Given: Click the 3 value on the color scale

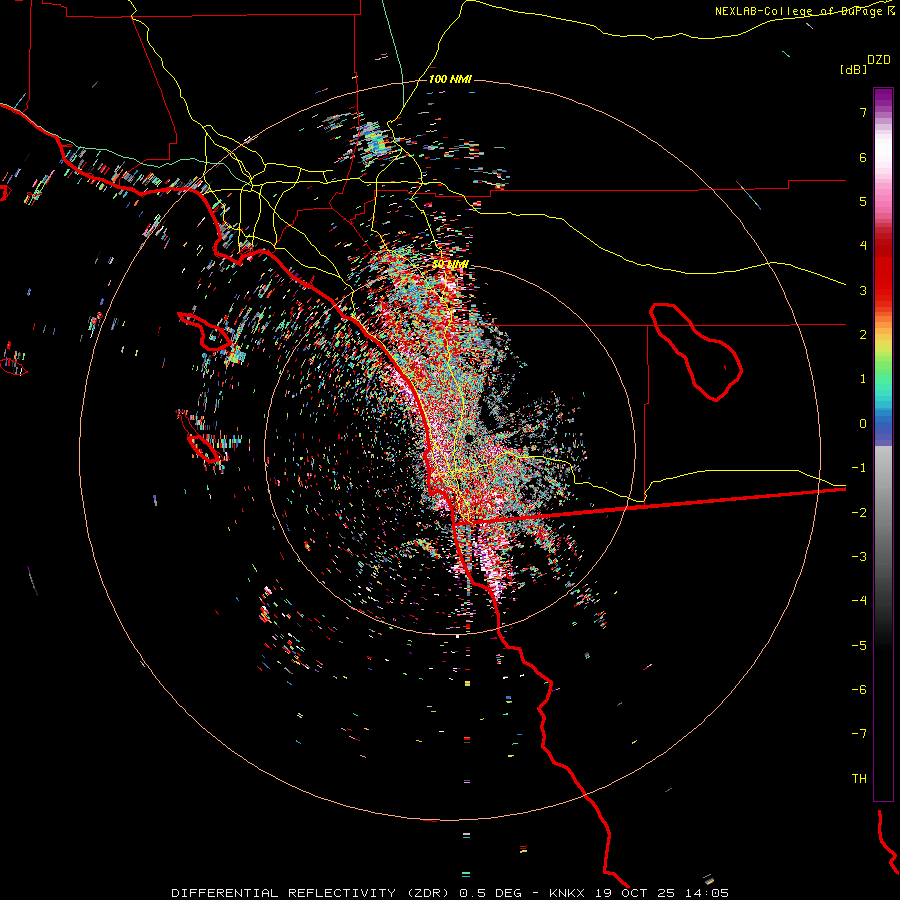Looking at the screenshot, I should (863, 290).
